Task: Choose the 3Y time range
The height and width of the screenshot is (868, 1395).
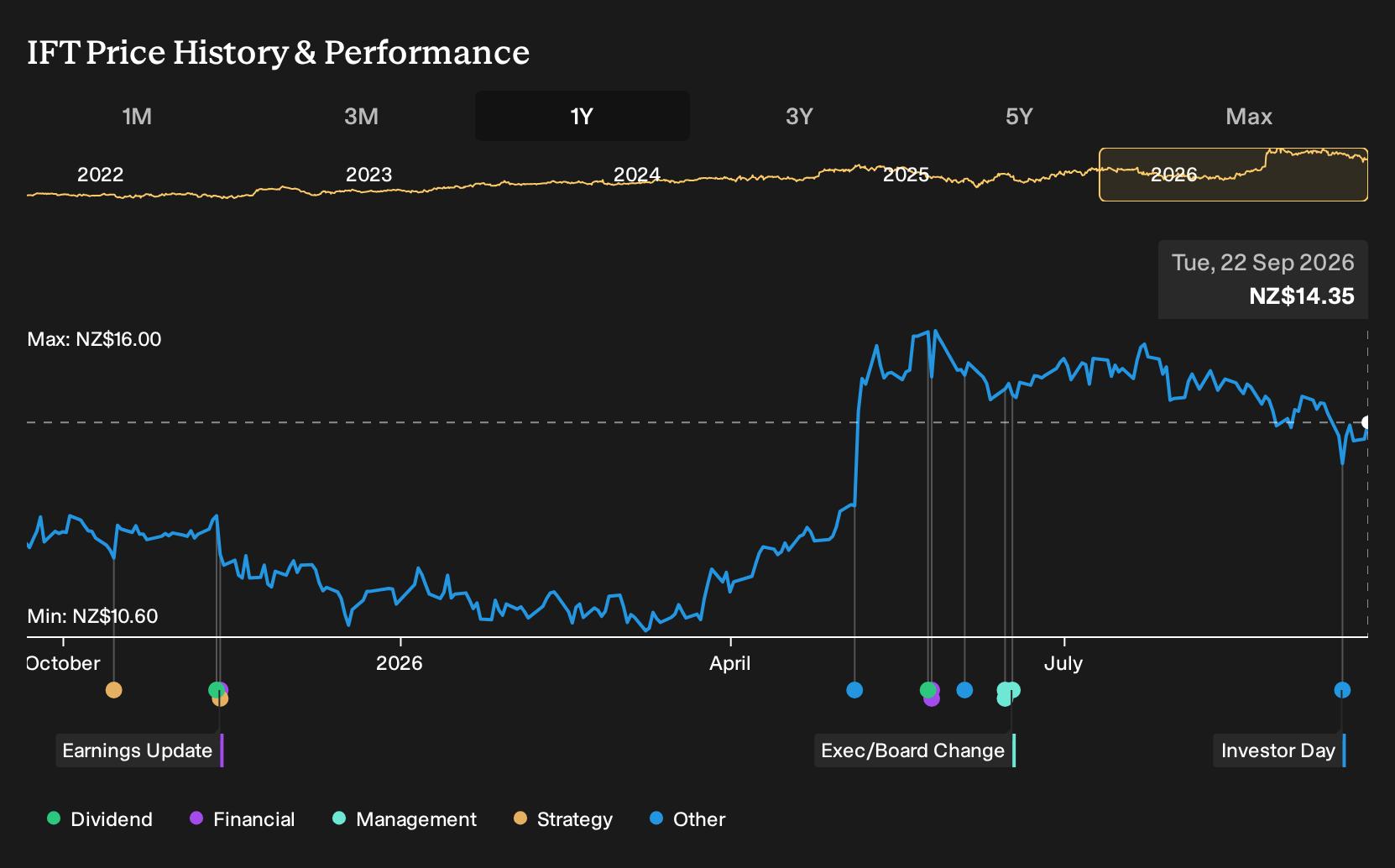Action: 799,116
